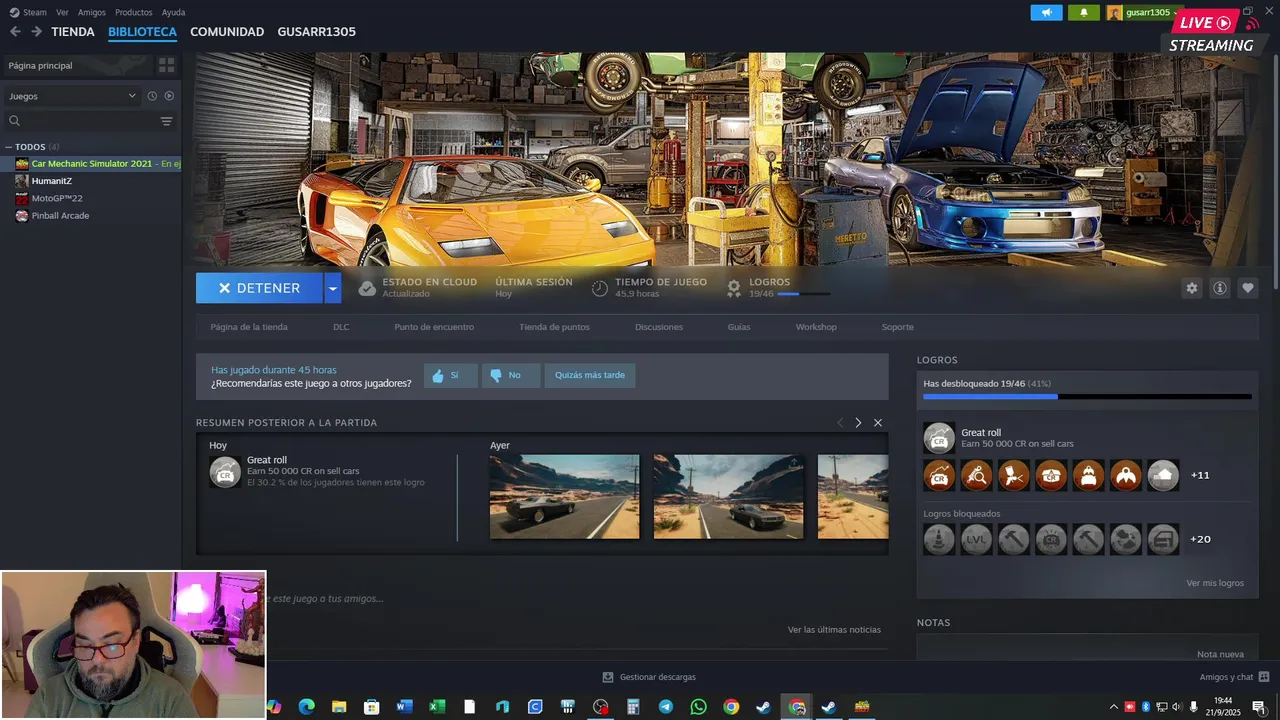Screen dimensions: 1280x720
Task: Click the DETENER stop button
Action: point(260,288)
